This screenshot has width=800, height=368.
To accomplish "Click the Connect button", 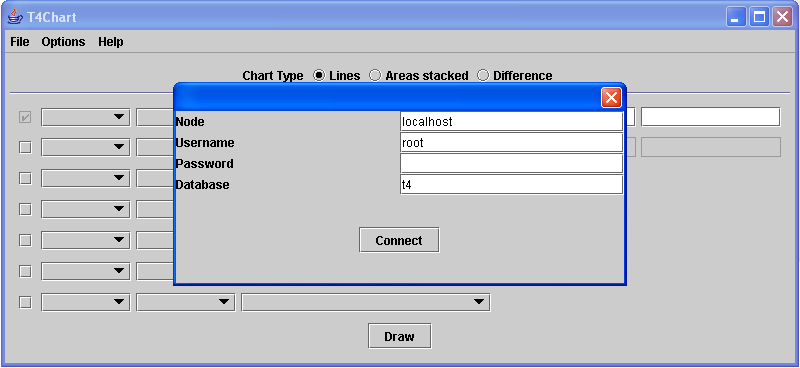I will [x=399, y=240].
